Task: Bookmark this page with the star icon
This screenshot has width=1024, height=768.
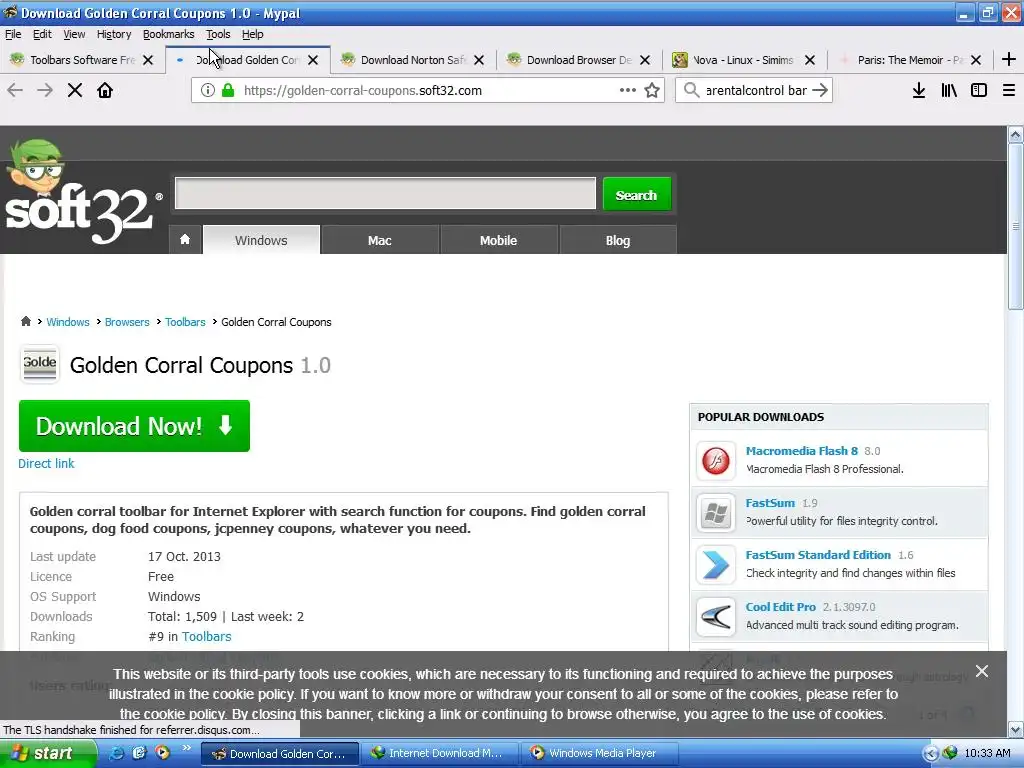Action: click(652, 90)
